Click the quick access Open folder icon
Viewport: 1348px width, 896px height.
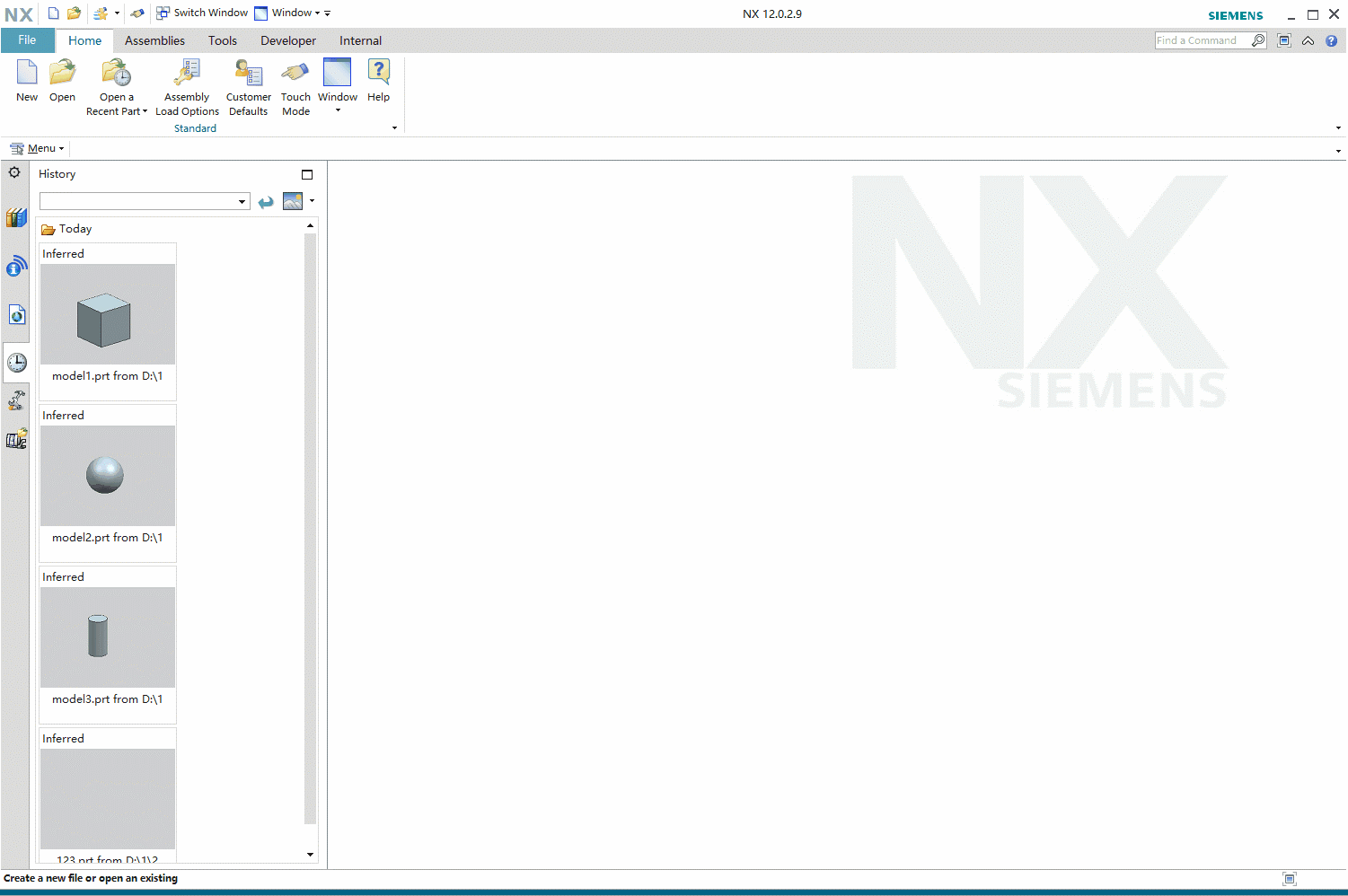(x=75, y=13)
